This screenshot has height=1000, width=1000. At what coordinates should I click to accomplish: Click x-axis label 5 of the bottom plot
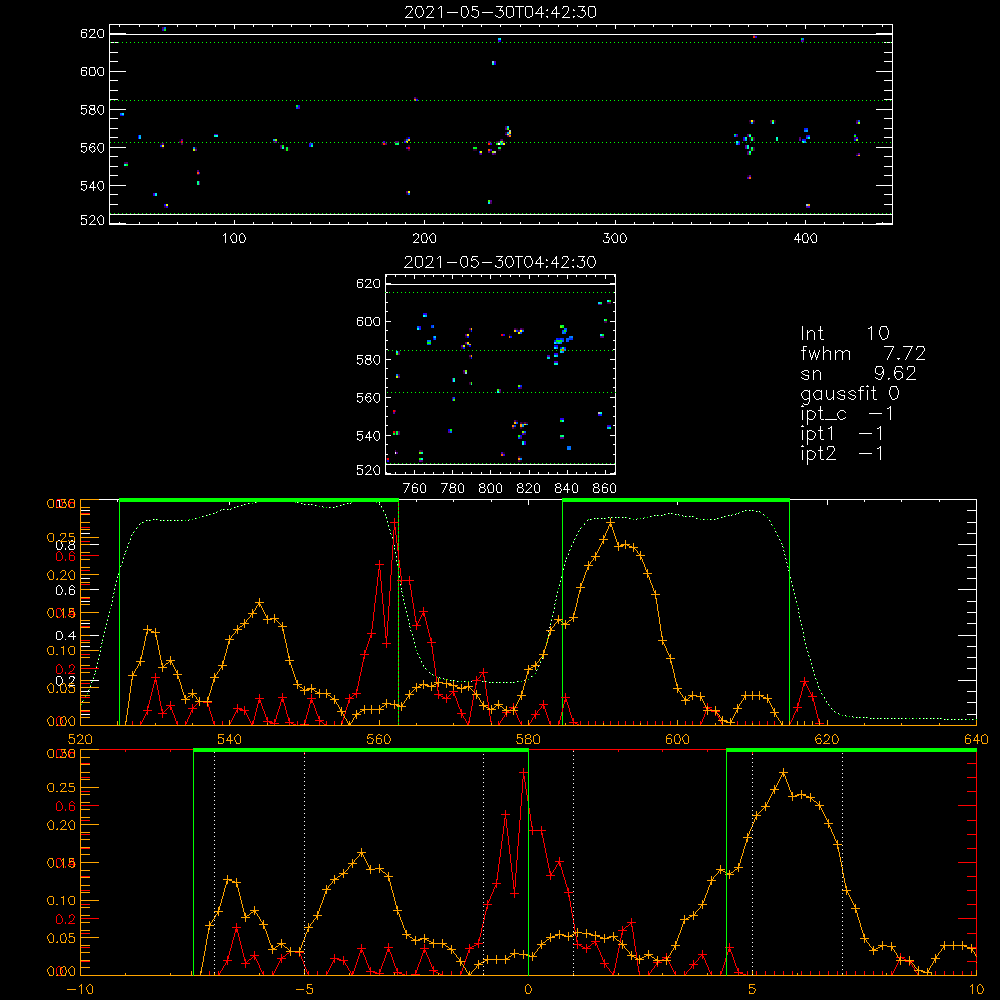coord(752,990)
